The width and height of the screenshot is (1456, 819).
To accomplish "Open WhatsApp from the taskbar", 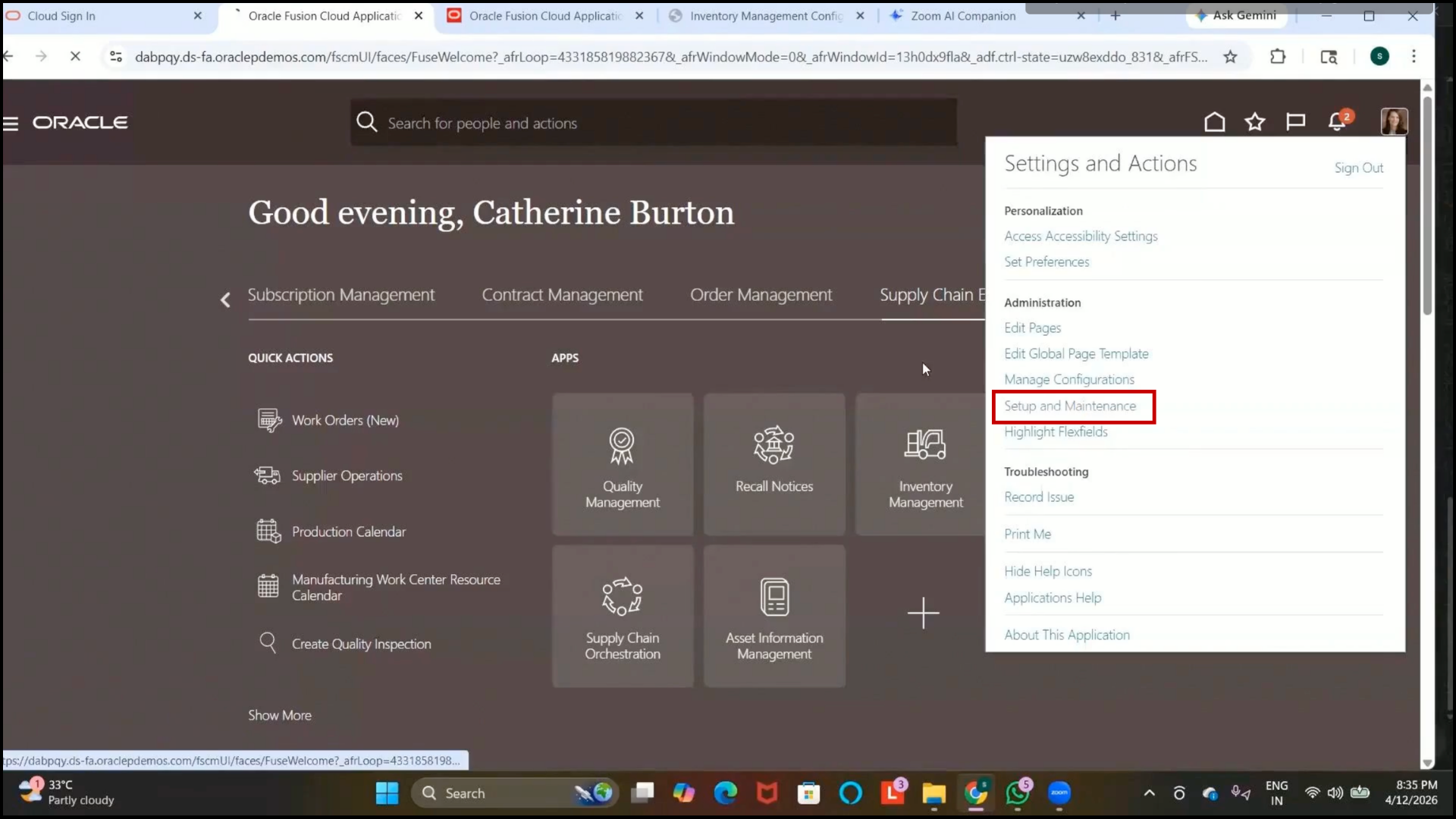I will pos(1017,793).
